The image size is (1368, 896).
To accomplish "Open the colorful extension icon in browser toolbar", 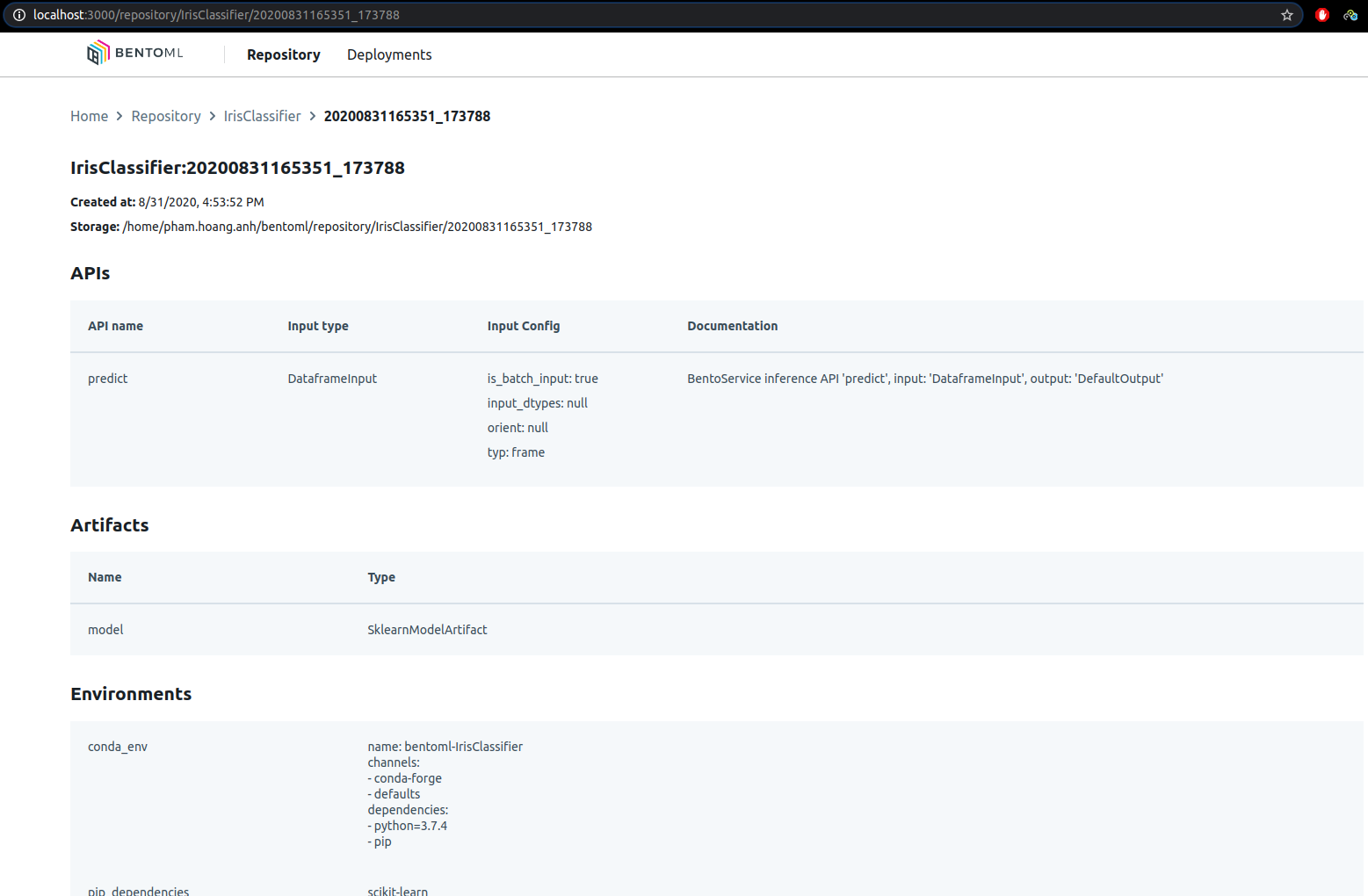I will (1350, 15).
